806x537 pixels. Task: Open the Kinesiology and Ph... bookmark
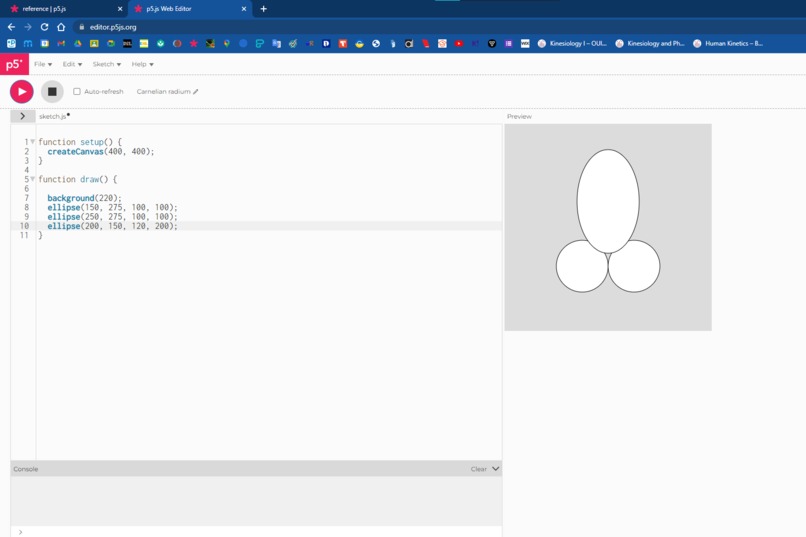(650, 44)
